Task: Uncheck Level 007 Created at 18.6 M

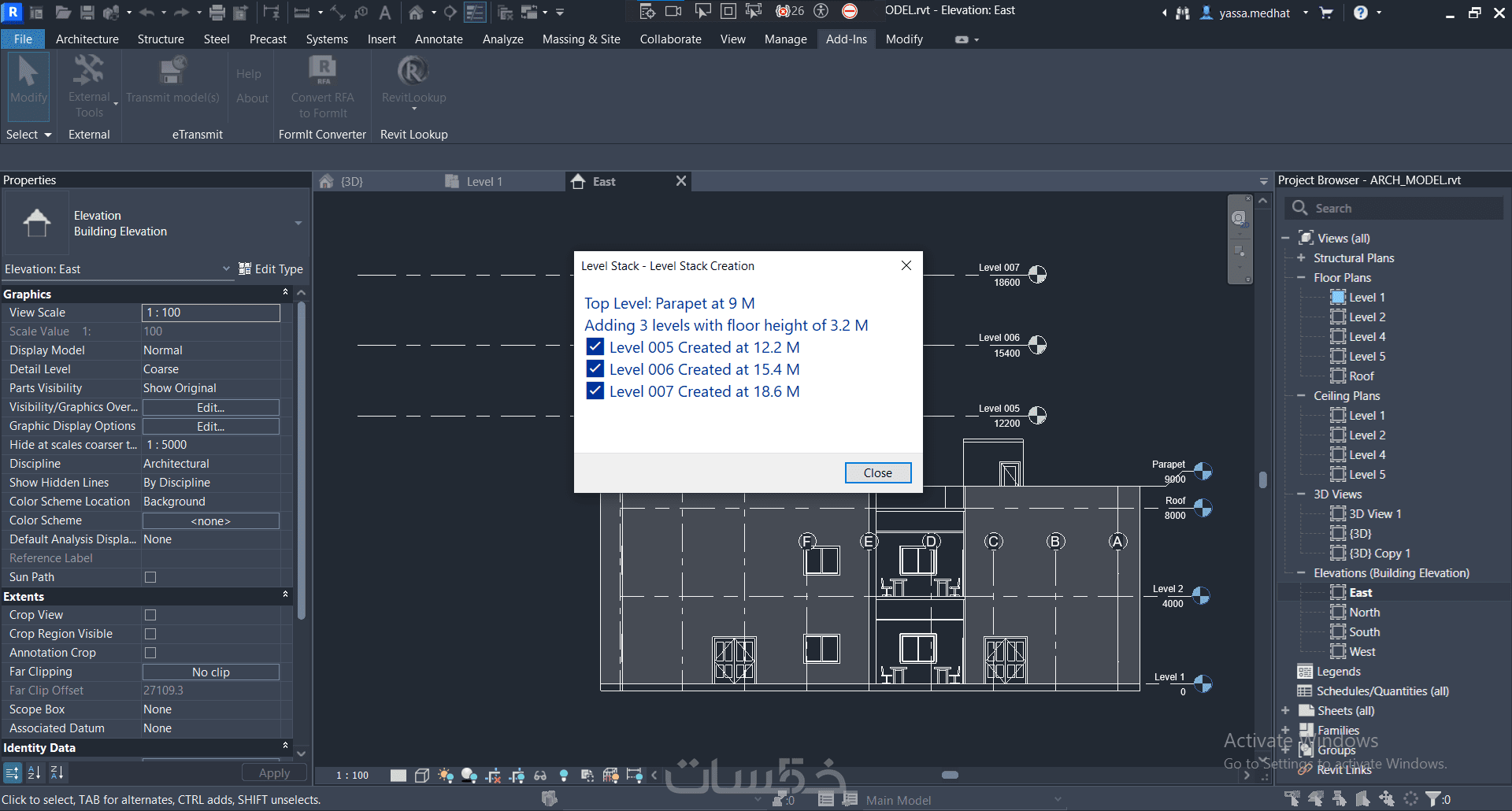Action: (x=595, y=391)
